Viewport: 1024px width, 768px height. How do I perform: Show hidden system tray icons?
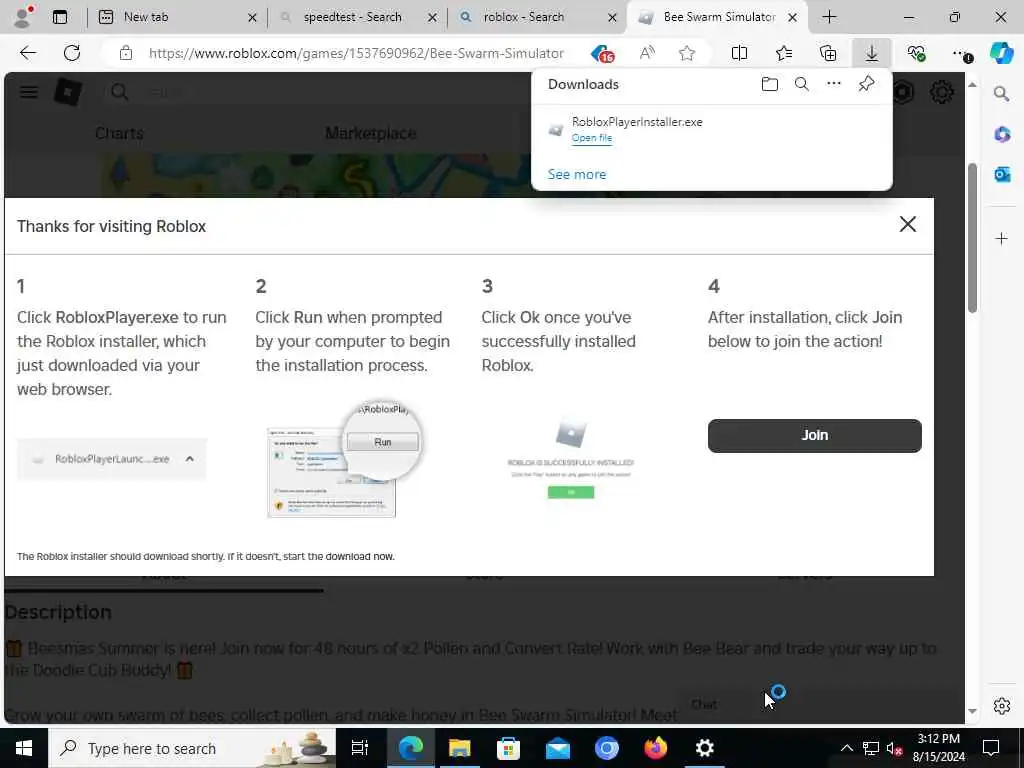[846, 748]
